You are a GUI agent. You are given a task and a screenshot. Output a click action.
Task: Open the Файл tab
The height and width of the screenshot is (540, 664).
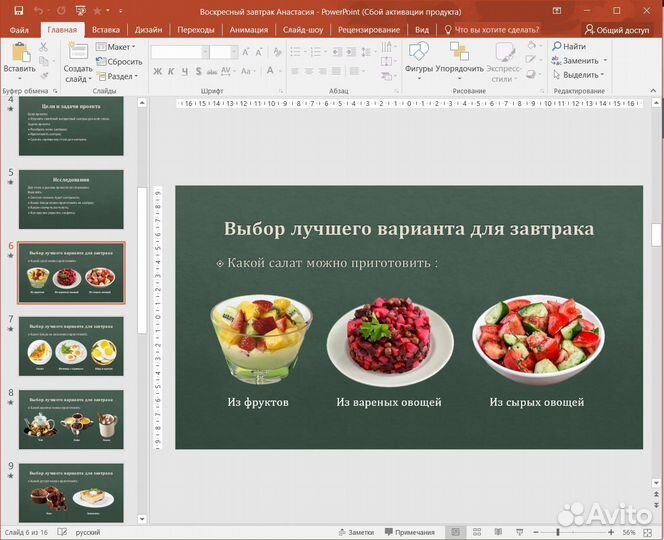tap(19, 30)
